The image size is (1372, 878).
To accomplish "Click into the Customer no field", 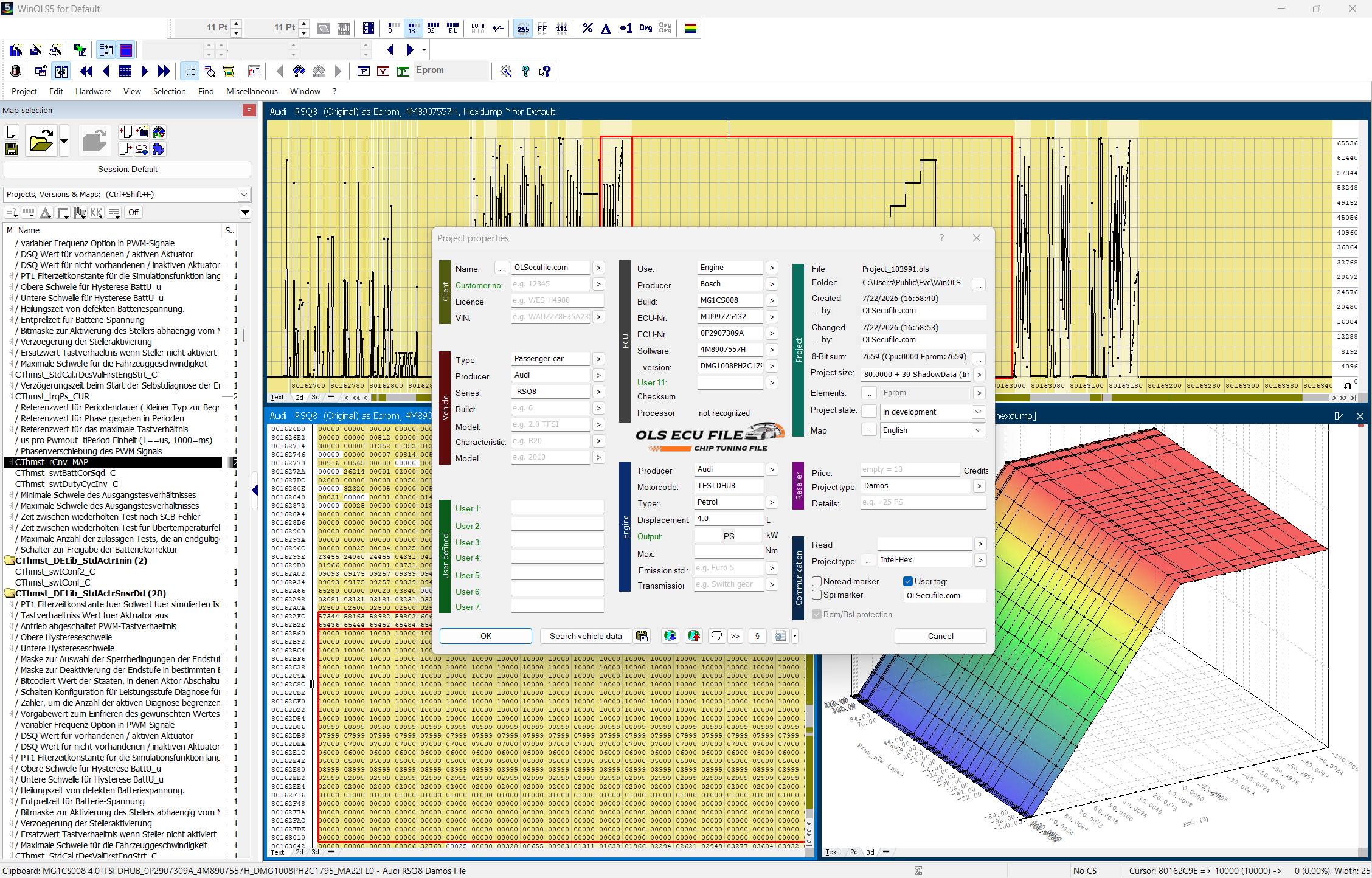I will [550, 284].
